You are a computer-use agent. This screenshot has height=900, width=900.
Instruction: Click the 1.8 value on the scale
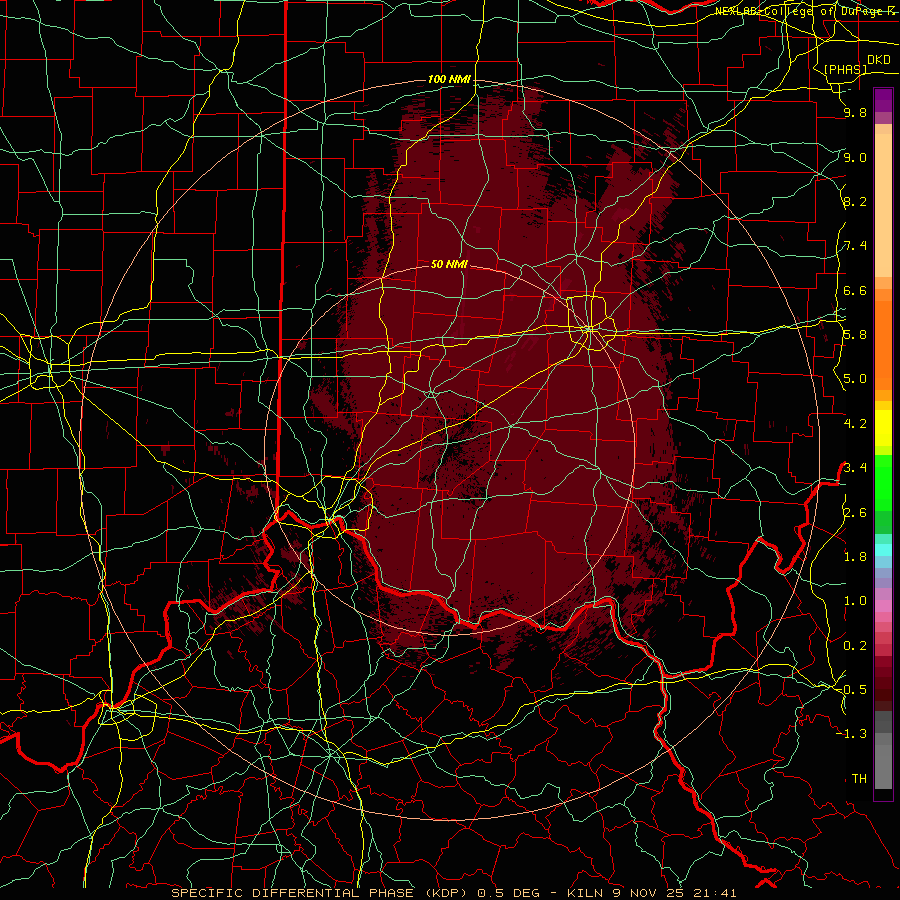pos(855,557)
